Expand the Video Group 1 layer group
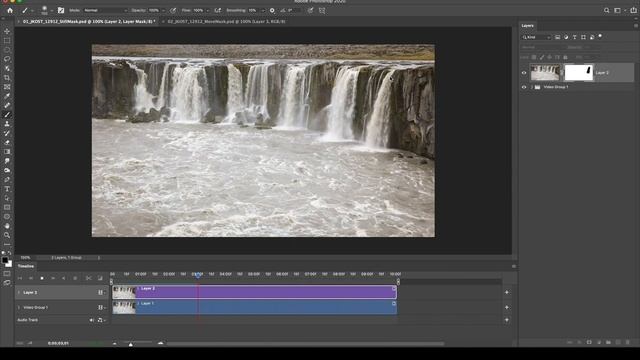Viewport: 640px width, 360px height. point(532,87)
